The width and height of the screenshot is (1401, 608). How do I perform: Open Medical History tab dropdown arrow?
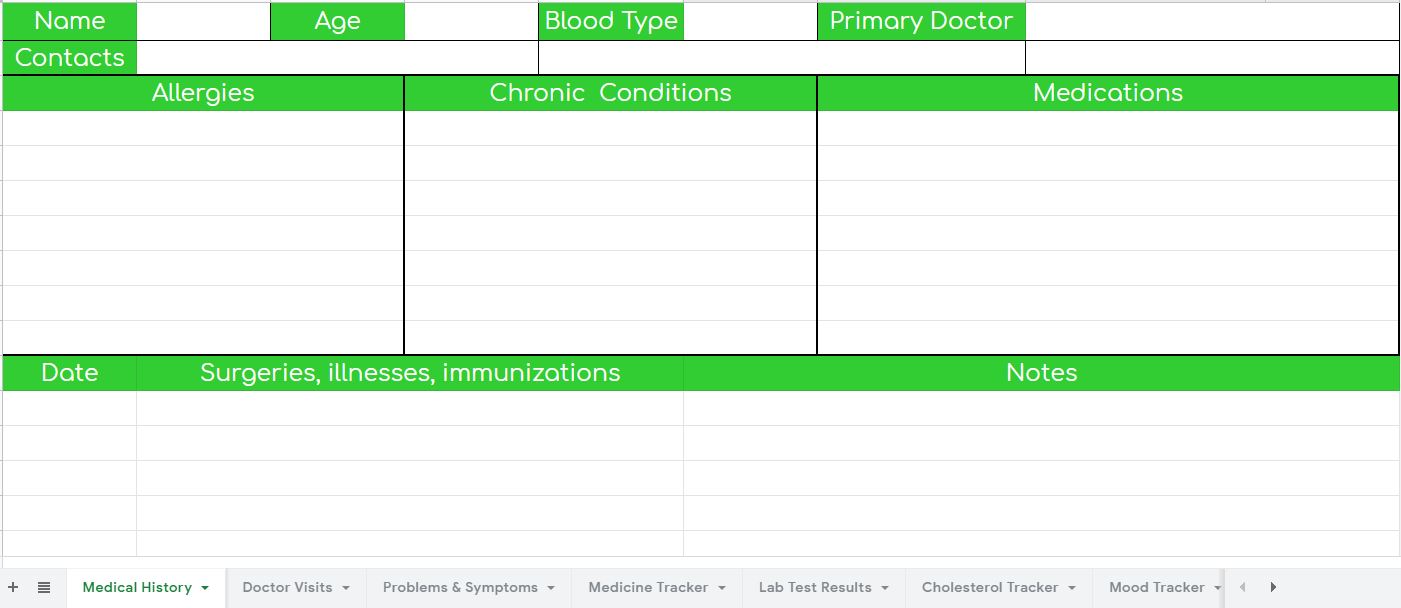(x=205, y=588)
